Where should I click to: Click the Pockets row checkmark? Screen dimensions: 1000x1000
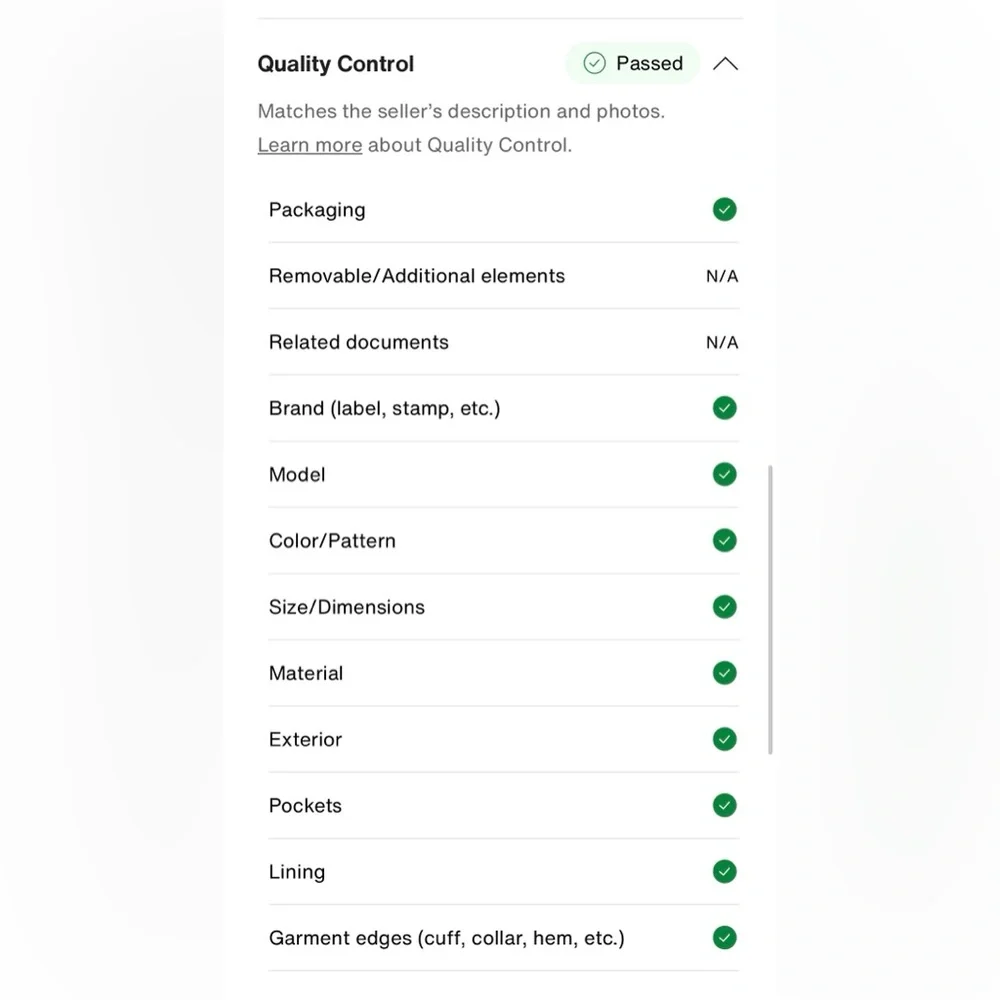[x=725, y=805]
